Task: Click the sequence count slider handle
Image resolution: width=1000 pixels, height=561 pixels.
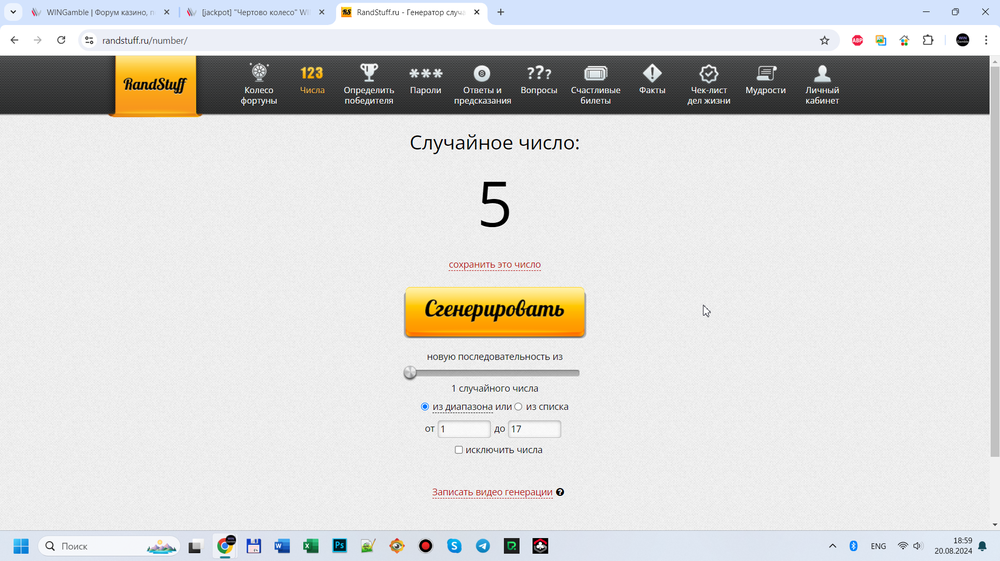Action: point(410,372)
